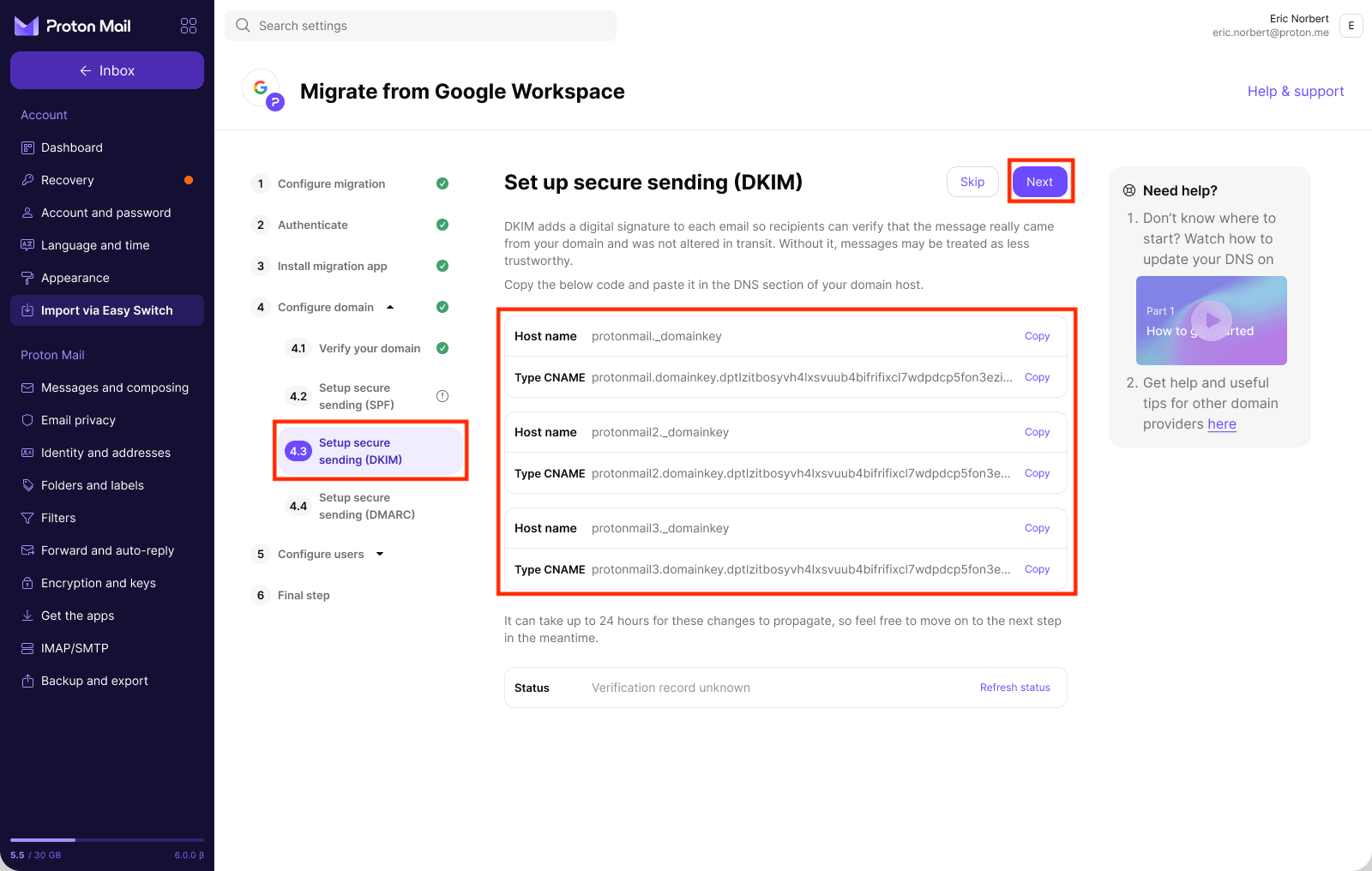Click the Need help lifebuoy icon
This screenshot has height=871, width=1372.
coord(1129,190)
